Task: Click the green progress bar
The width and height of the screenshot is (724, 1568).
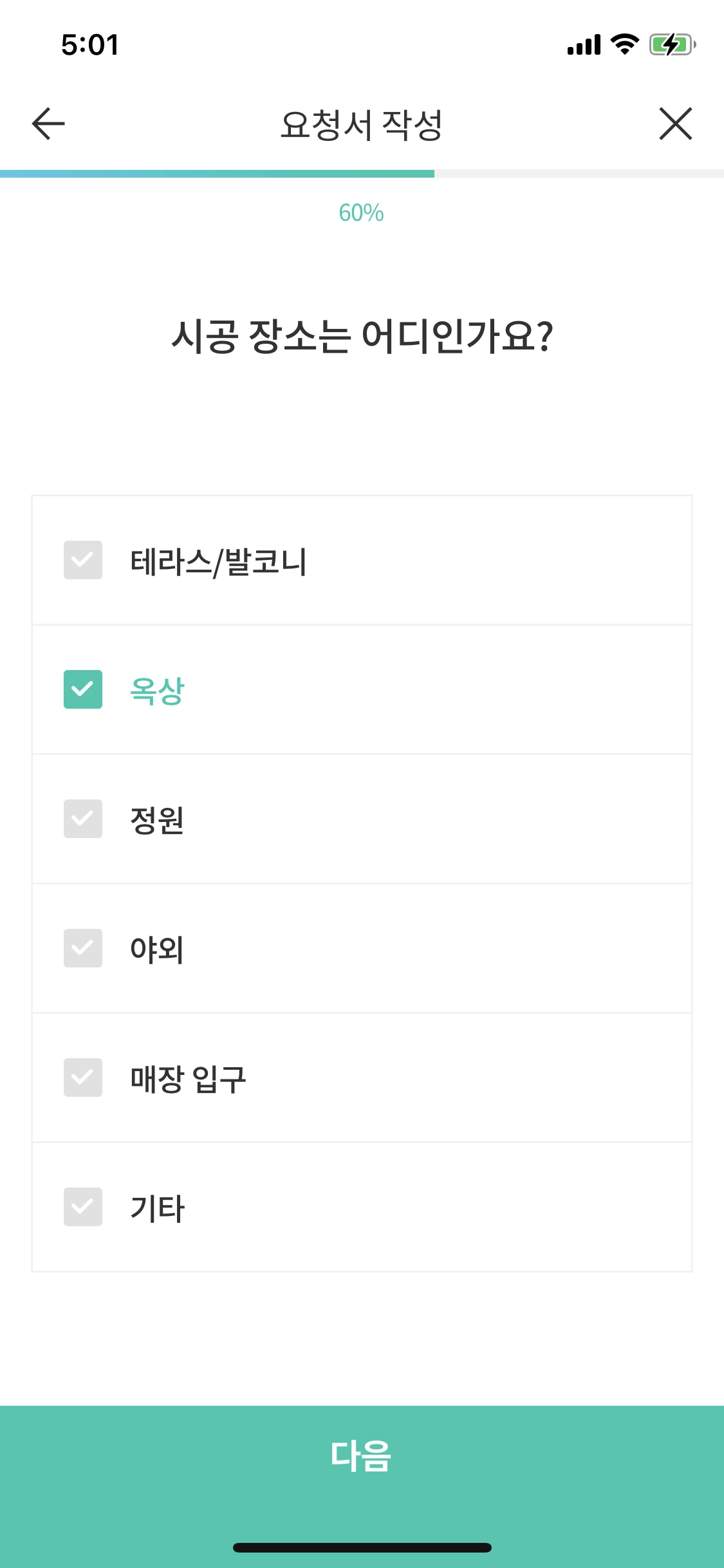Action: click(x=218, y=172)
